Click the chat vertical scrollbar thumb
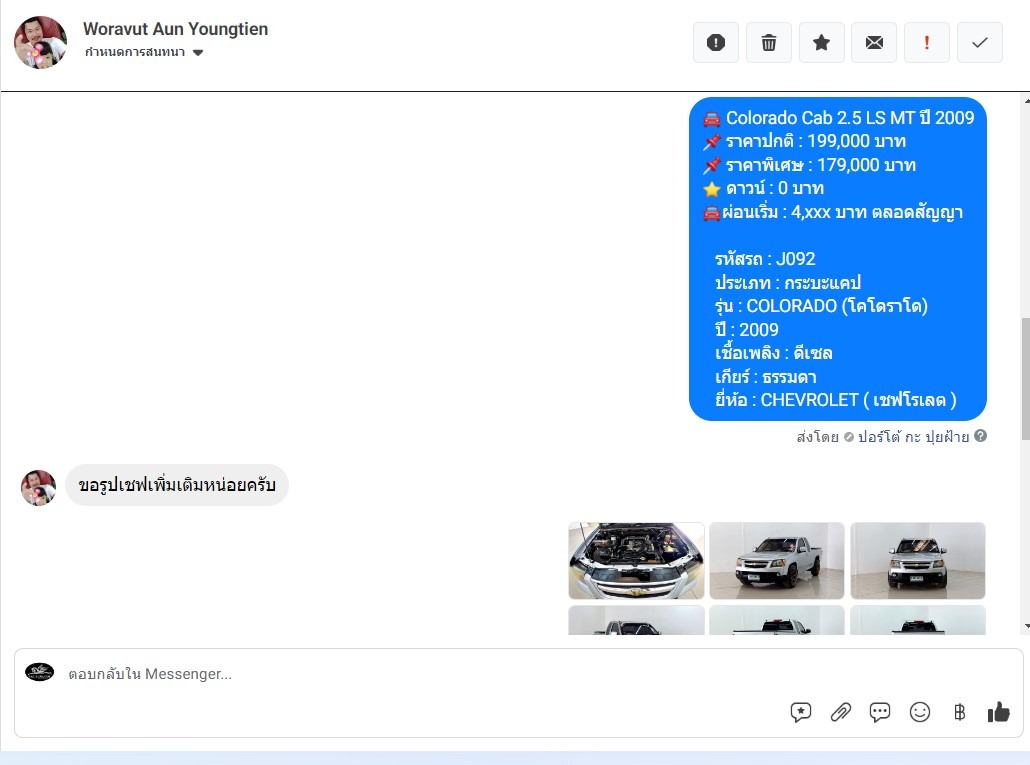 point(1025,379)
